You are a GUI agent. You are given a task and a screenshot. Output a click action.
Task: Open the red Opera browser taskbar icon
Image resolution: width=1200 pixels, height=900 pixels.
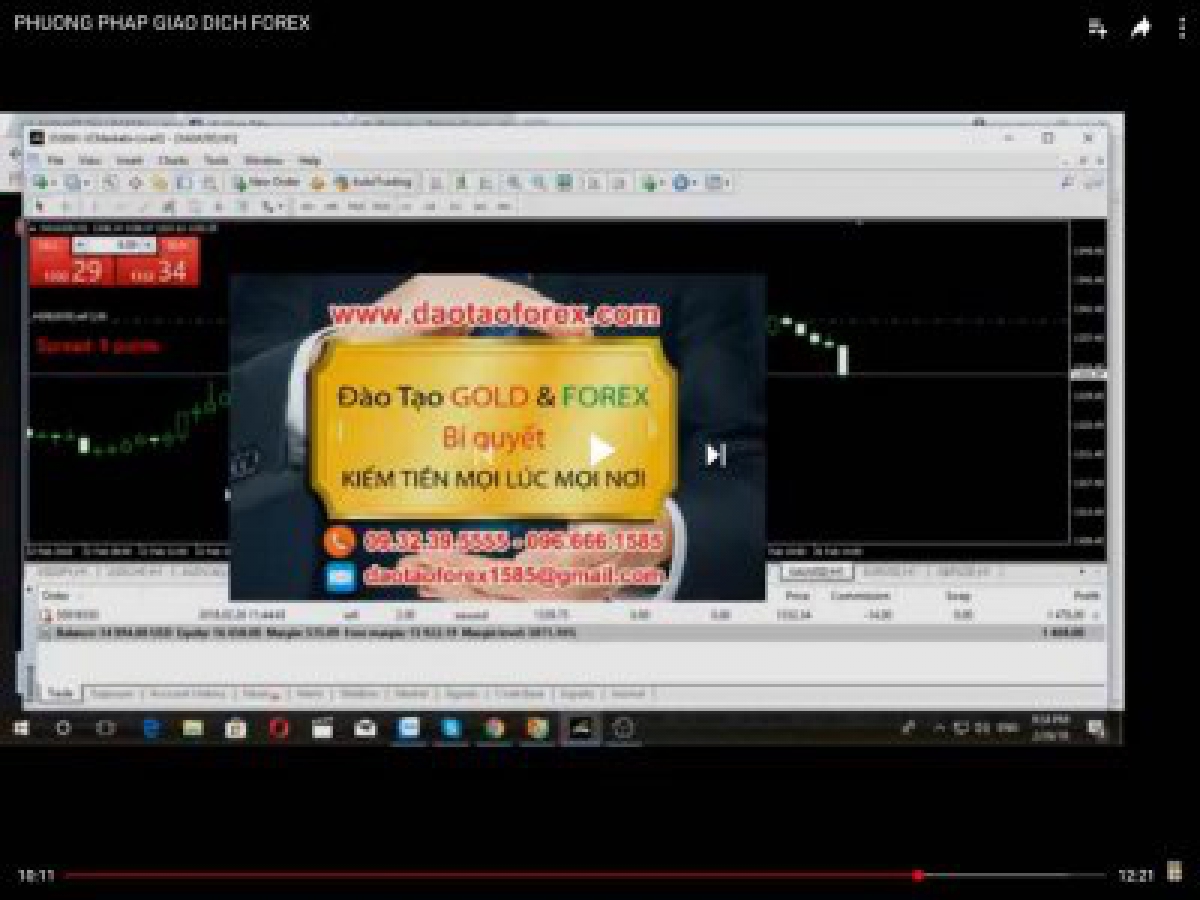(278, 729)
